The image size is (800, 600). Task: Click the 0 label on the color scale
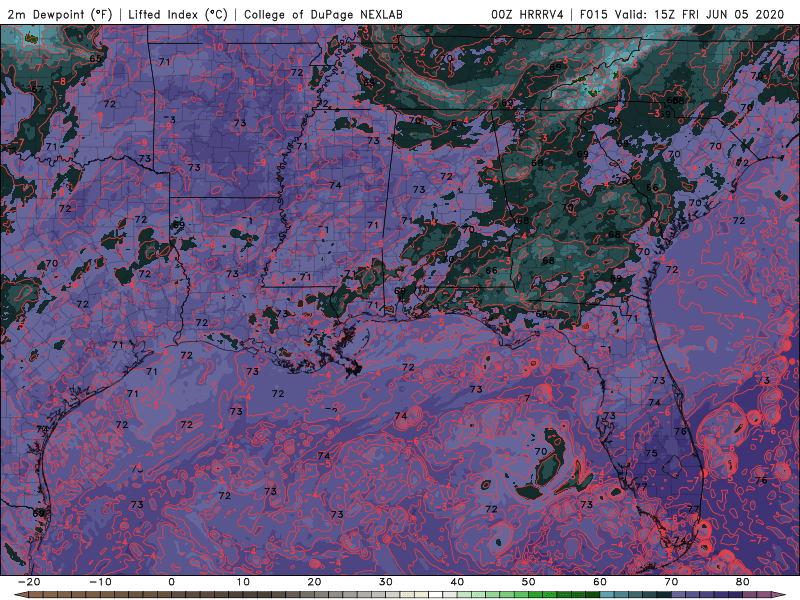tap(171, 582)
